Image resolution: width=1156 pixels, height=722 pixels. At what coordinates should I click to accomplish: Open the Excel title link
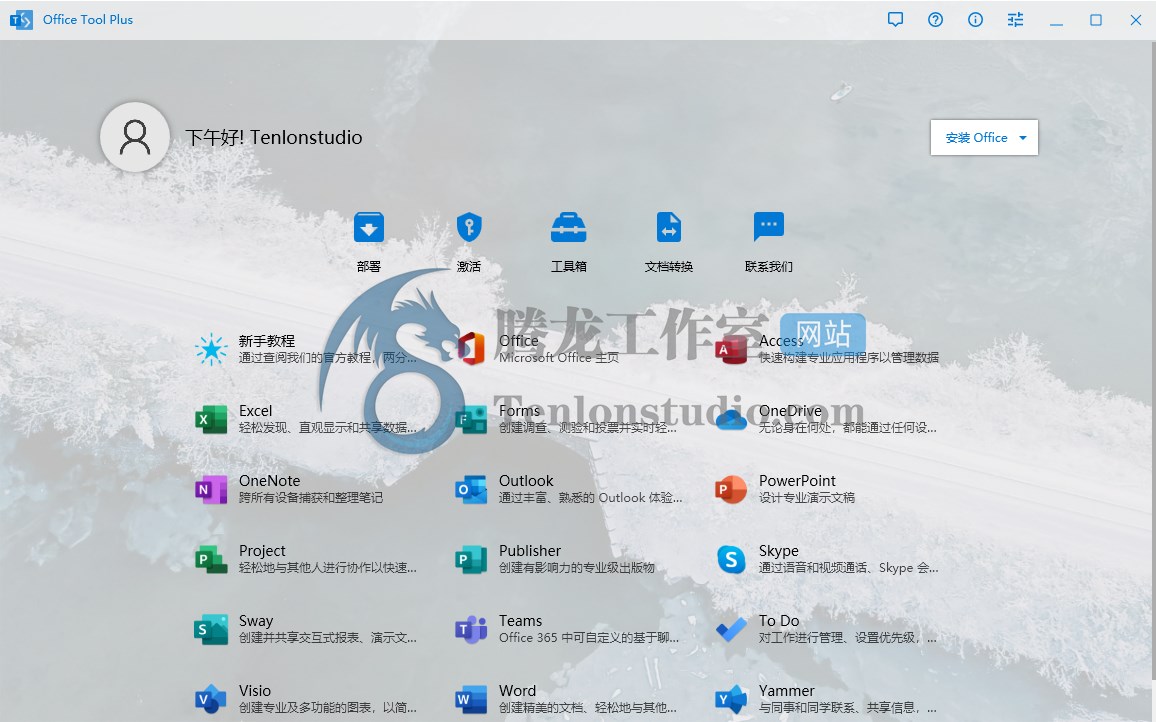pyautogui.click(x=256, y=411)
